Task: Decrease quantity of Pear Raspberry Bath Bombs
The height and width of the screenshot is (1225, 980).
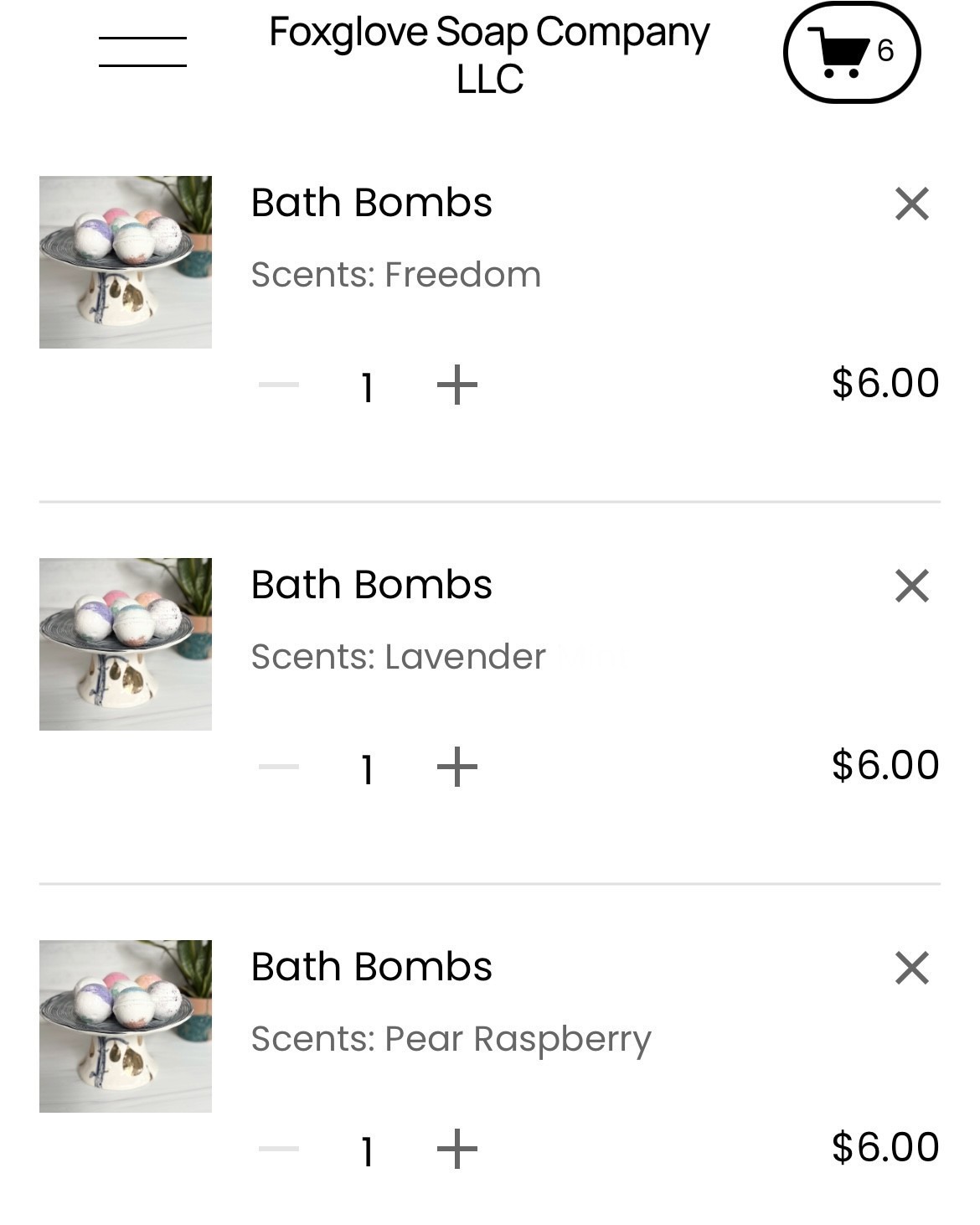Action: [279, 1149]
